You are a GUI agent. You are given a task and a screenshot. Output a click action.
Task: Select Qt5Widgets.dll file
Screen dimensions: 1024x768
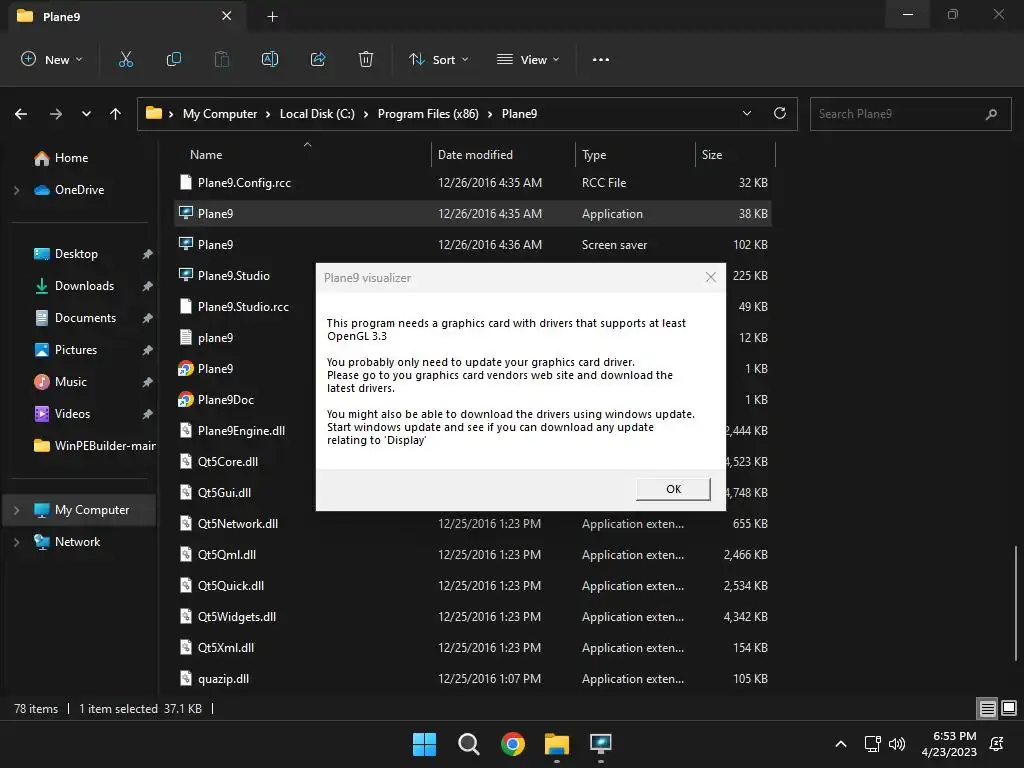tap(472, 617)
